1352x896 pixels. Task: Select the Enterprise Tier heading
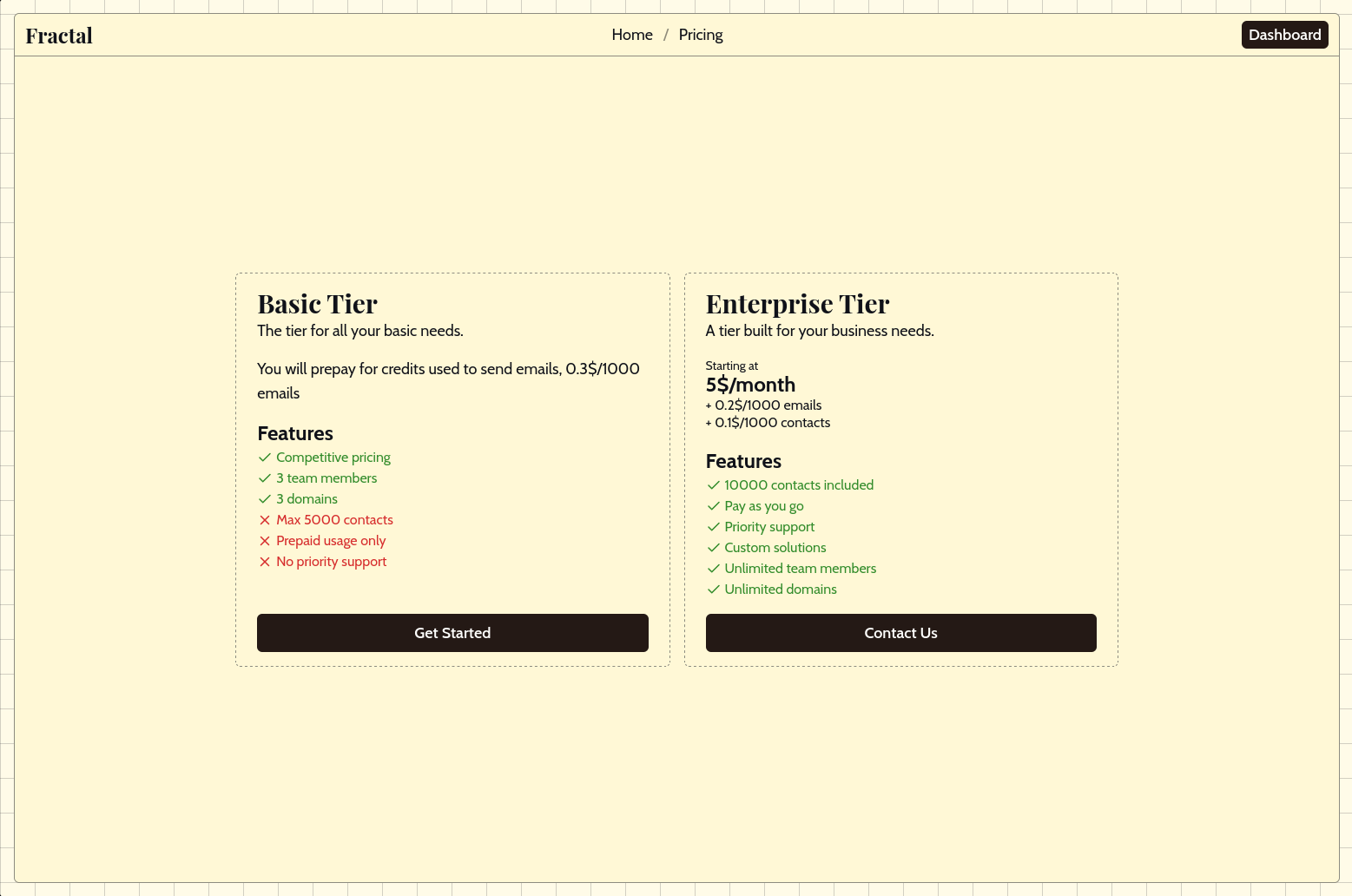[797, 304]
